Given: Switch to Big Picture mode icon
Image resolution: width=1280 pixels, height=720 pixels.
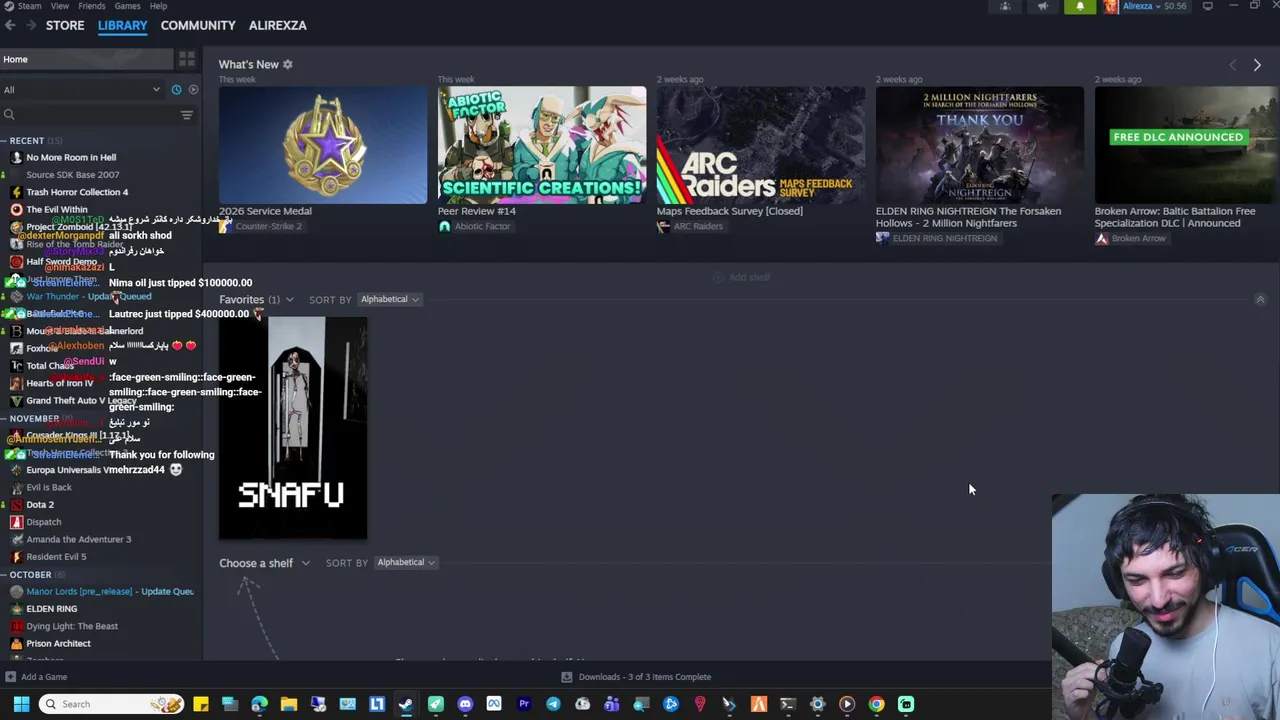Looking at the screenshot, I should click(1208, 6).
